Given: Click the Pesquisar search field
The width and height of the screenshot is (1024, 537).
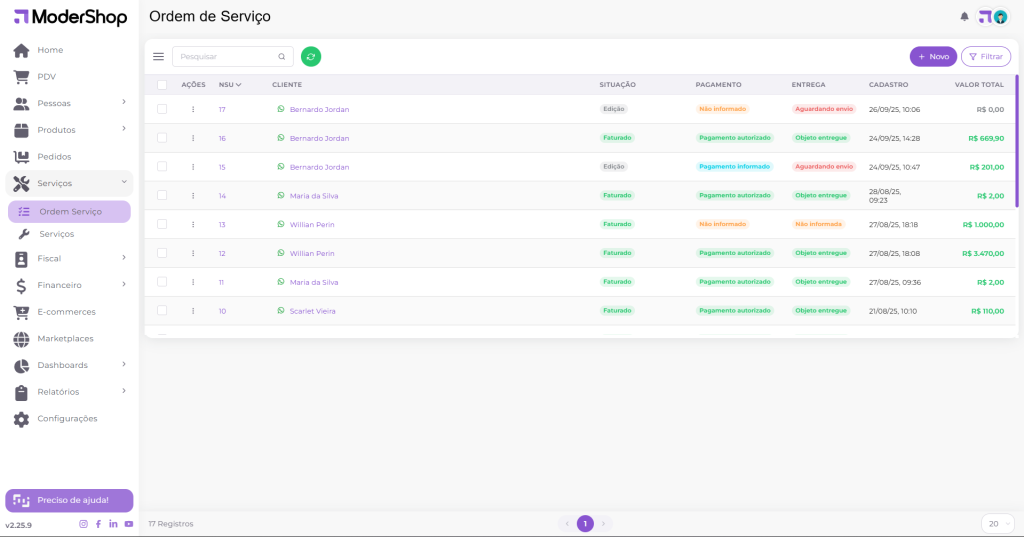Looking at the screenshot, I should (x=228, y=57).
